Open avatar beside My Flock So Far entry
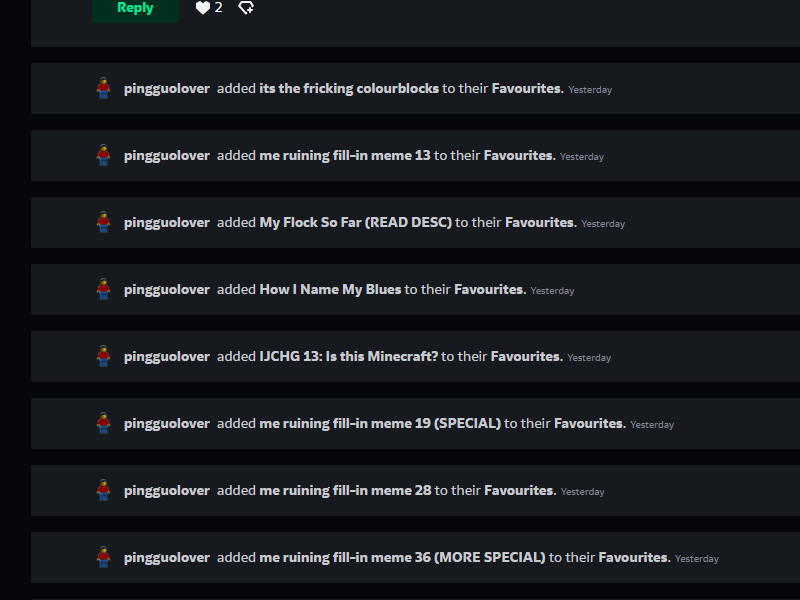The height and width of the screenshot is (600, 800). 104,222
